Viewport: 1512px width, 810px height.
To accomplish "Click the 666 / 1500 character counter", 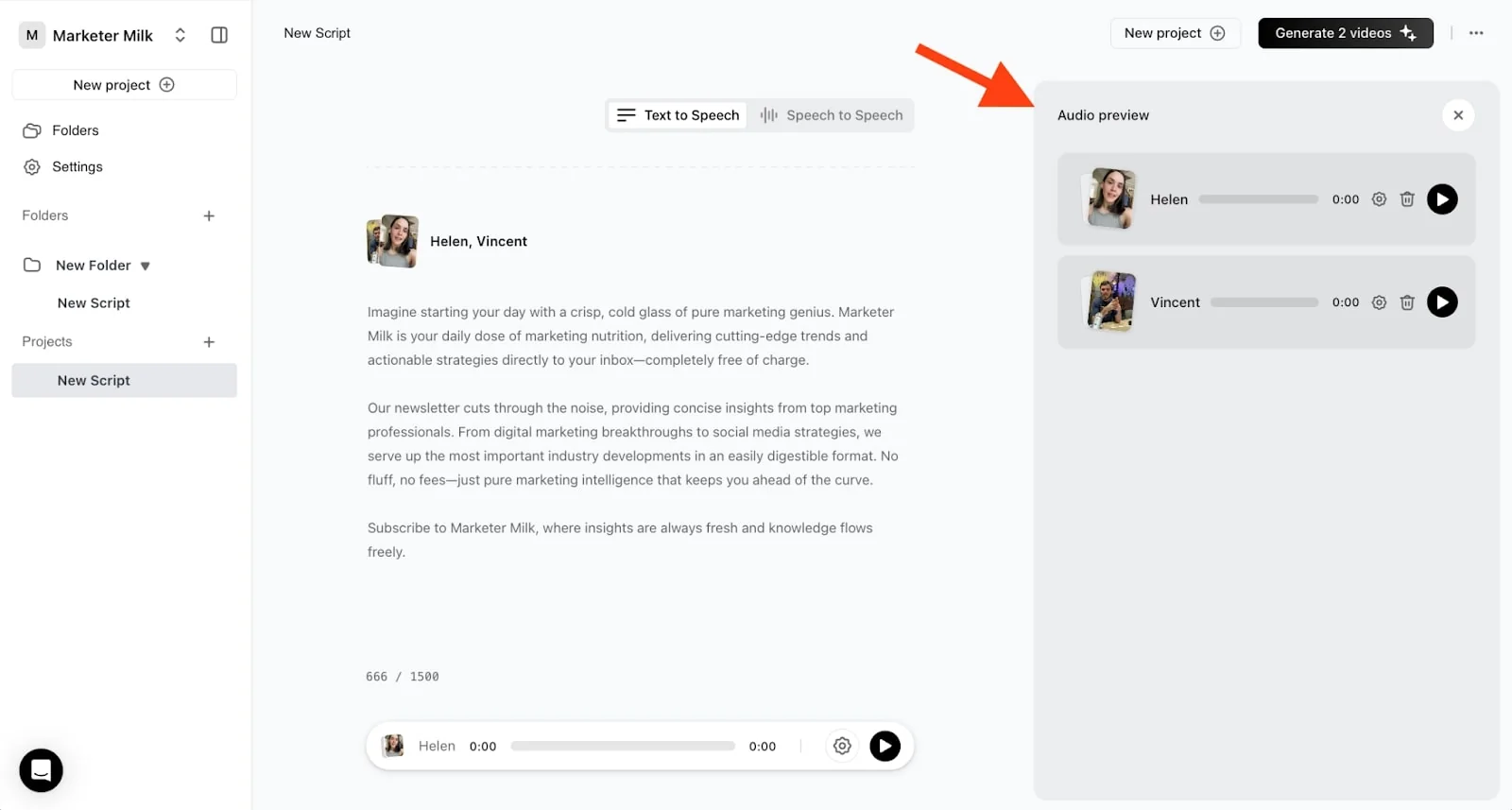I will click(403, 677).
